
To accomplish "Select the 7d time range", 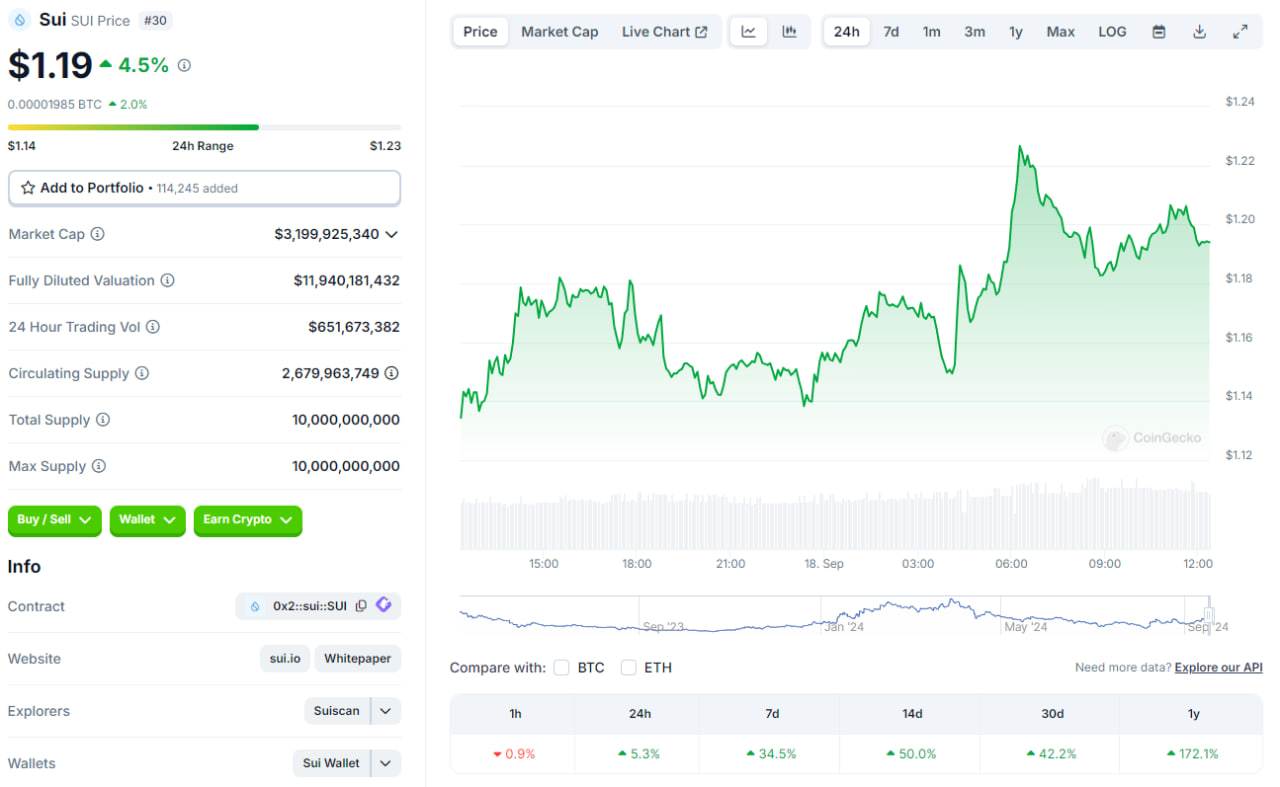I will pyautogui.click(x=891, y=32).
